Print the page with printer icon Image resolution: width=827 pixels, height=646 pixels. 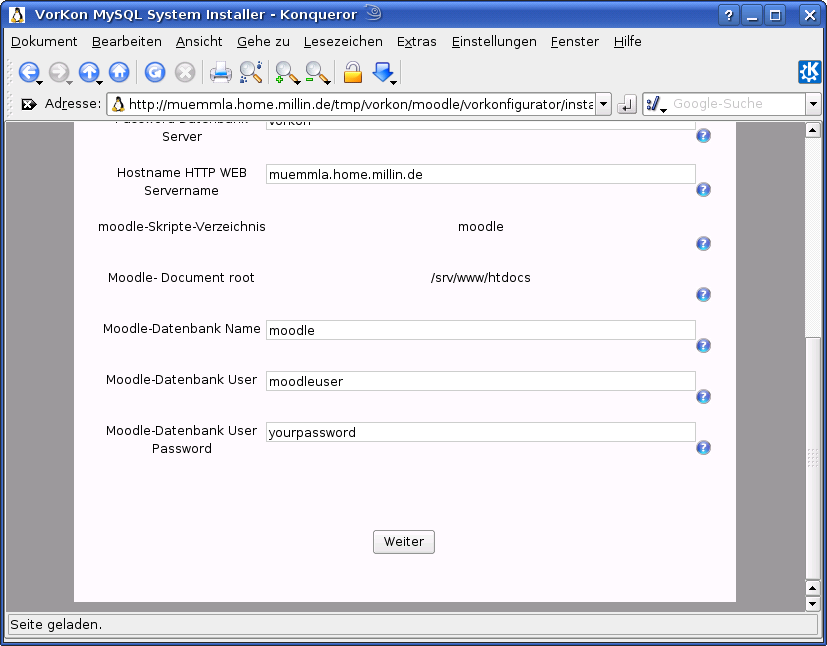point(220,72)
